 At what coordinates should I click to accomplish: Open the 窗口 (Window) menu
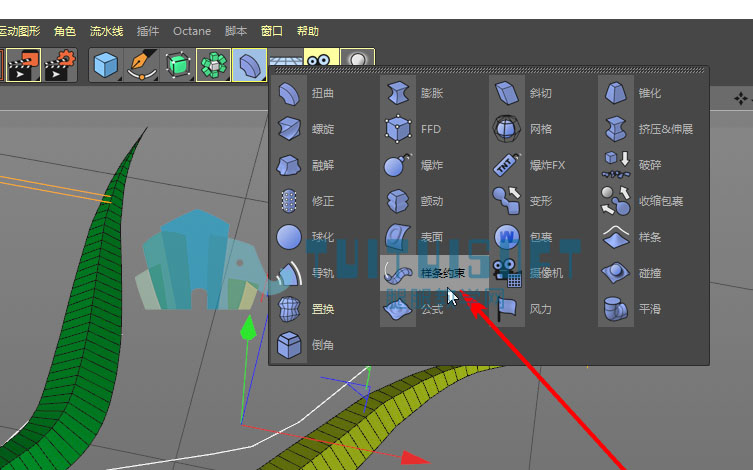tap(271, 31)
